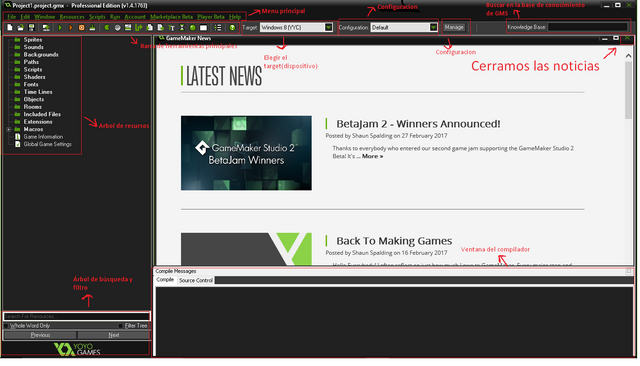Open the Run menu

click(x=115, y=17)
